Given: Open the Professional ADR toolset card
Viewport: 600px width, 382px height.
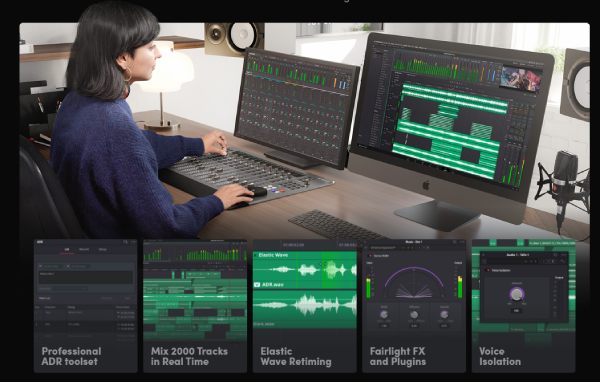Looking at the screenshot, I should click(85, 306).
